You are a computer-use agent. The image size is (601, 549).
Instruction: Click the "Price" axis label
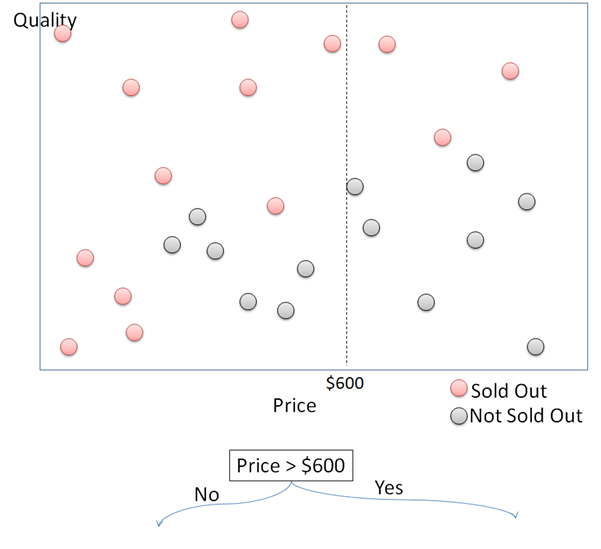pos(294,405)
